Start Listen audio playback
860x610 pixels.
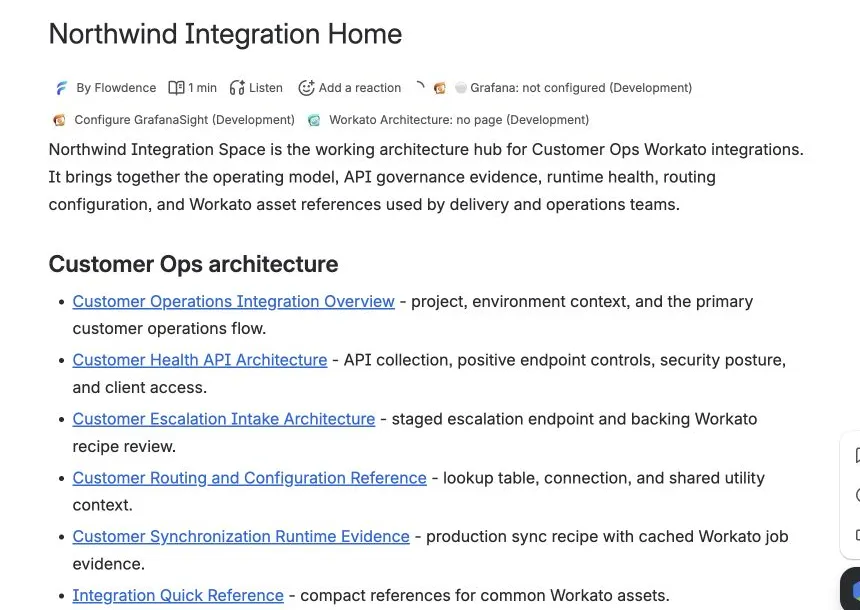265,88
